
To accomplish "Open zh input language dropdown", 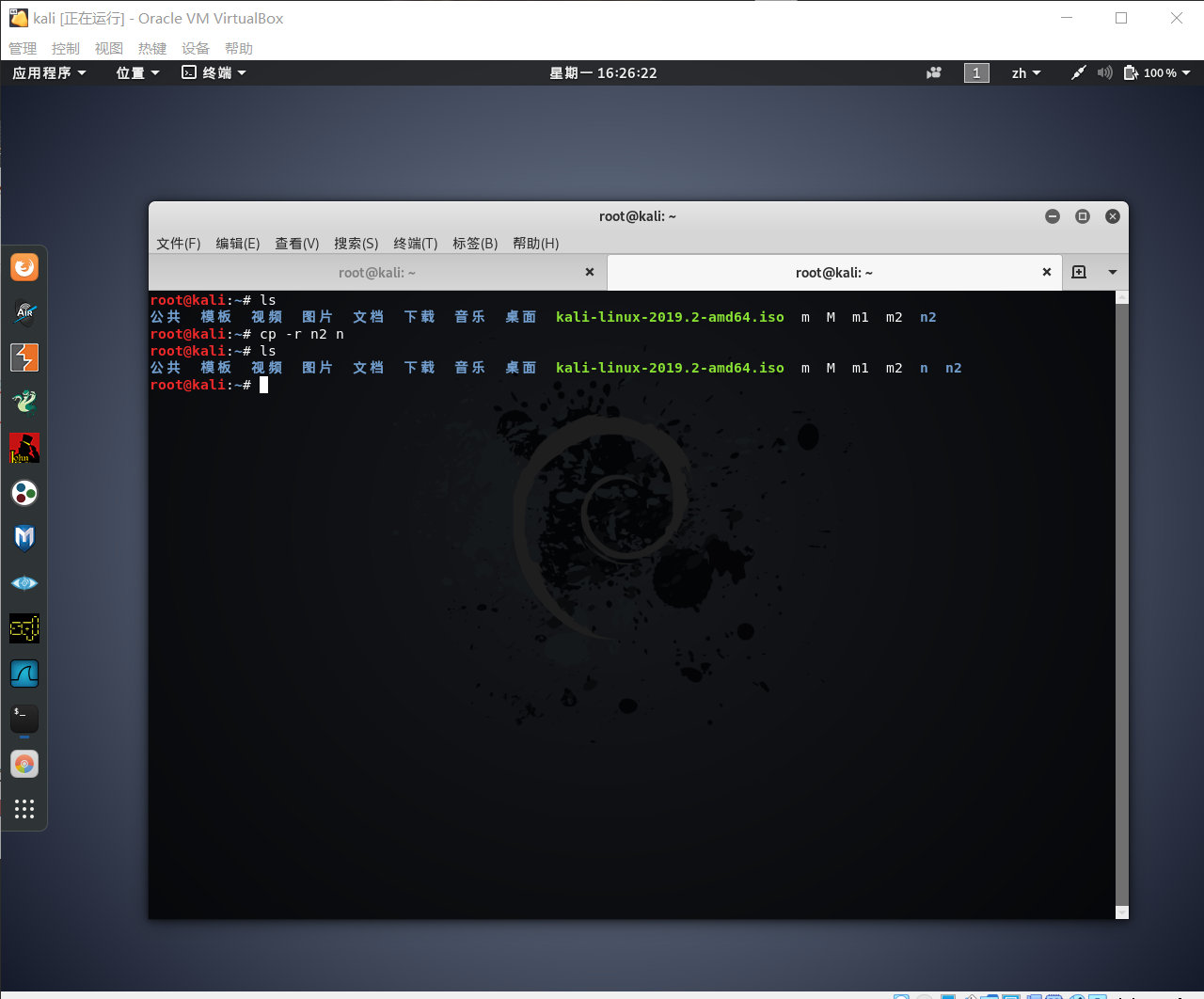I will [x=1026, y=72].
